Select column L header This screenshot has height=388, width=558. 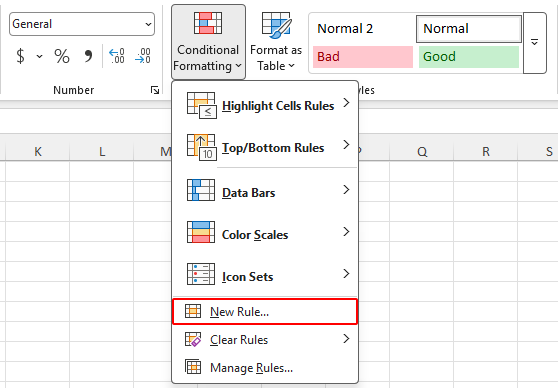pos(102,152)
